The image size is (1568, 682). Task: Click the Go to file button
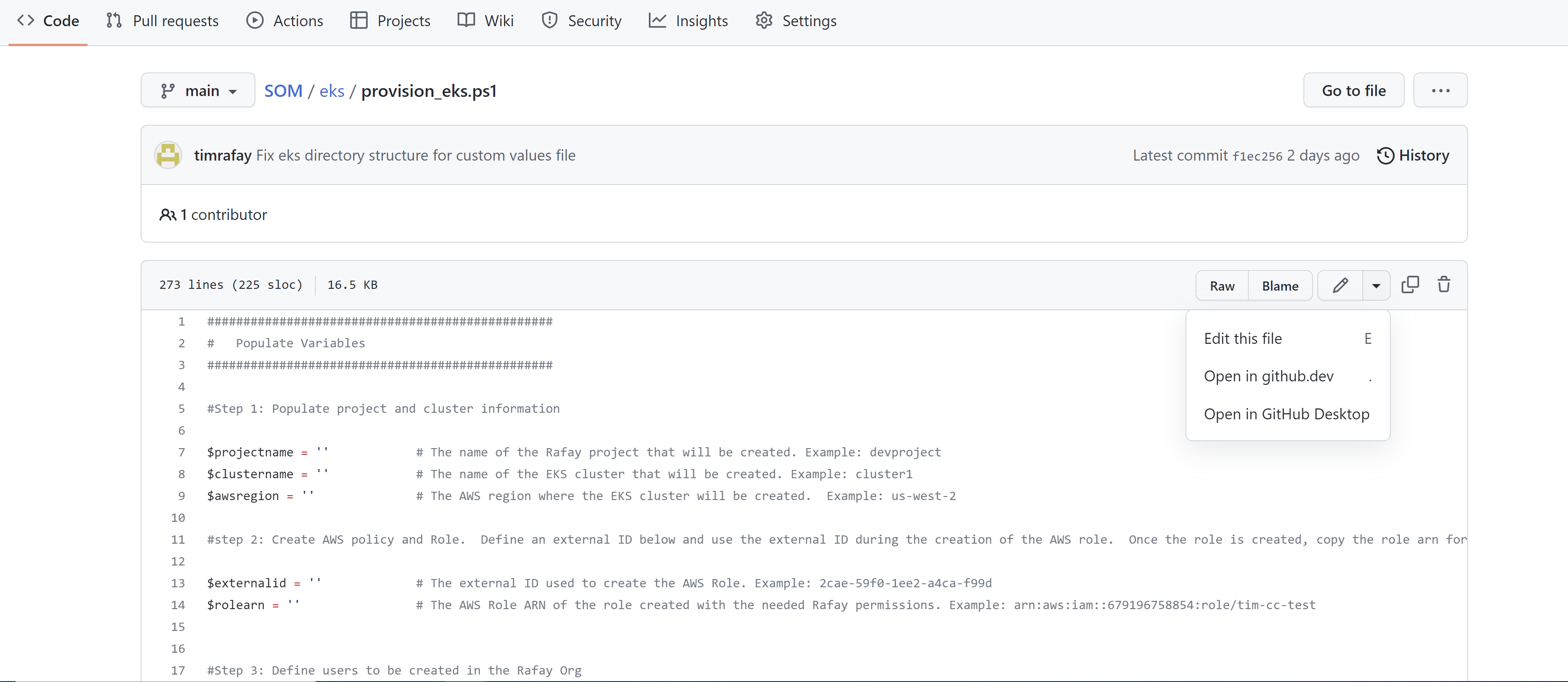click(1353, 91)
